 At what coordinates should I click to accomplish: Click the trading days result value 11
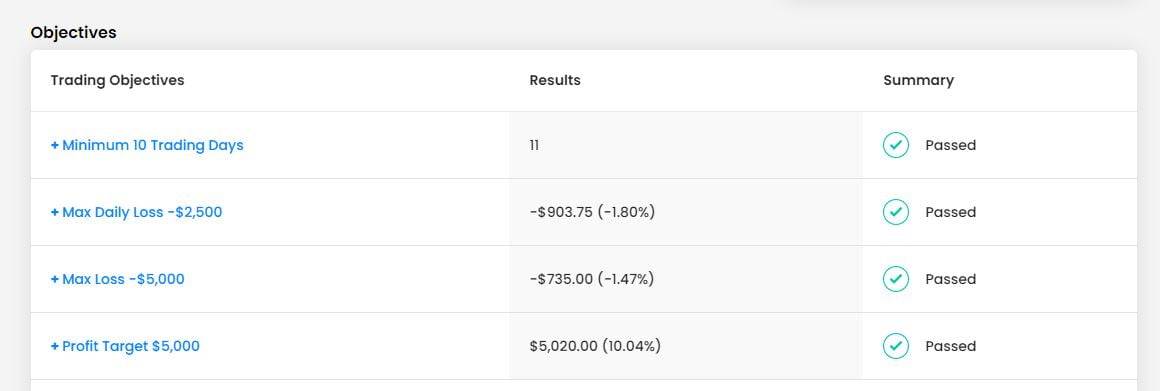(534, 146)
